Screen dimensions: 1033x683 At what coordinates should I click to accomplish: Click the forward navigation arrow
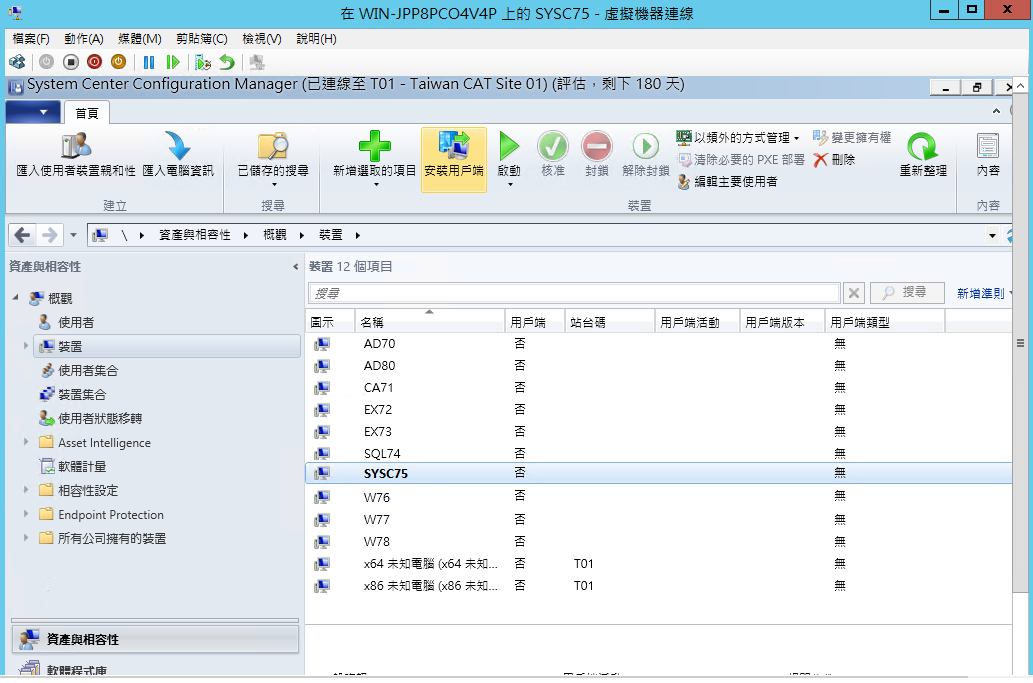49,235
